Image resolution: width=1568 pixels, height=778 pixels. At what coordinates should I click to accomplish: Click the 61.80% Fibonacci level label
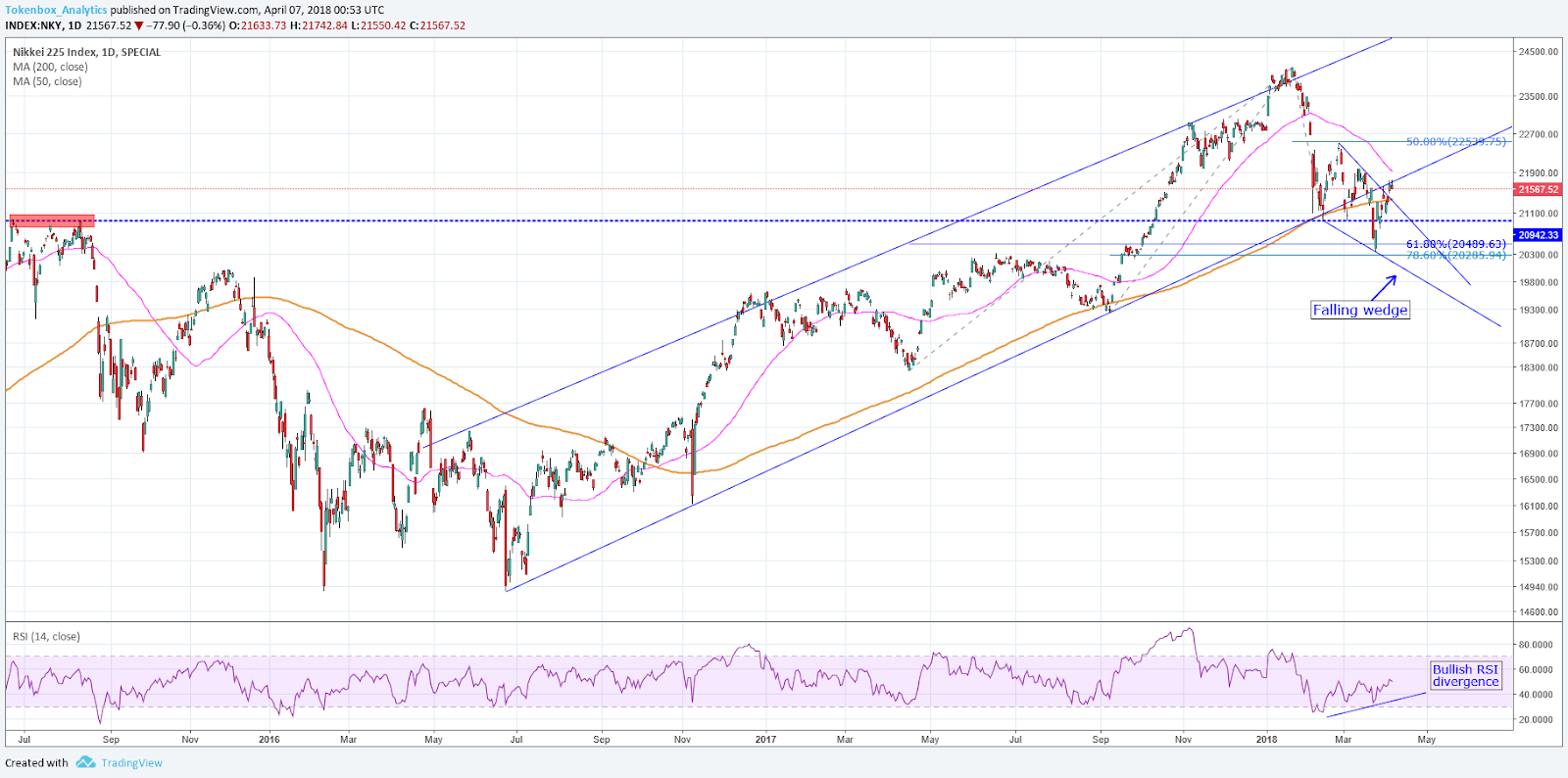(x=1455, y=244)
